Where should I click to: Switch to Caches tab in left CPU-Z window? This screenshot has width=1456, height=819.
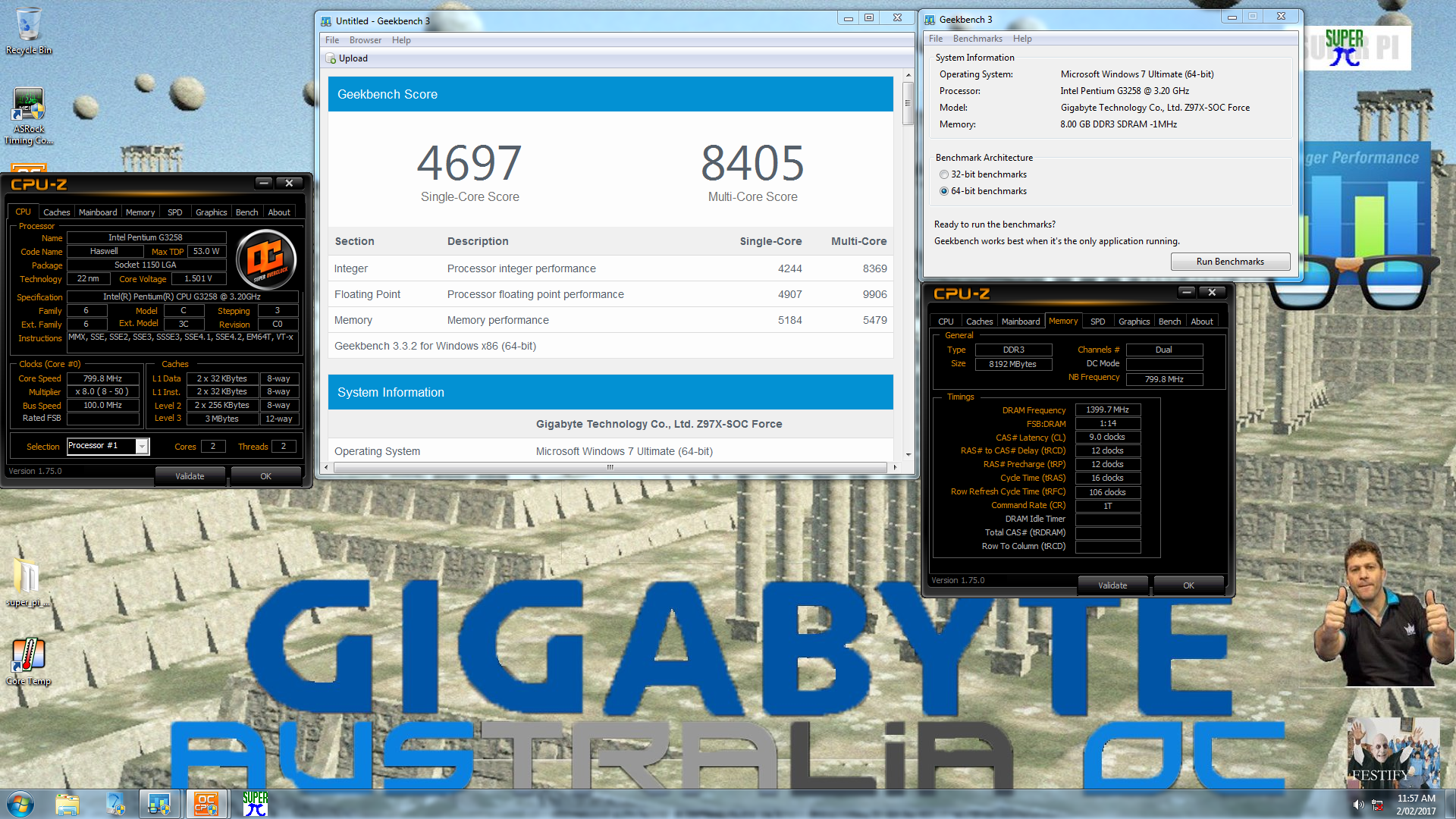pos(56,212)
